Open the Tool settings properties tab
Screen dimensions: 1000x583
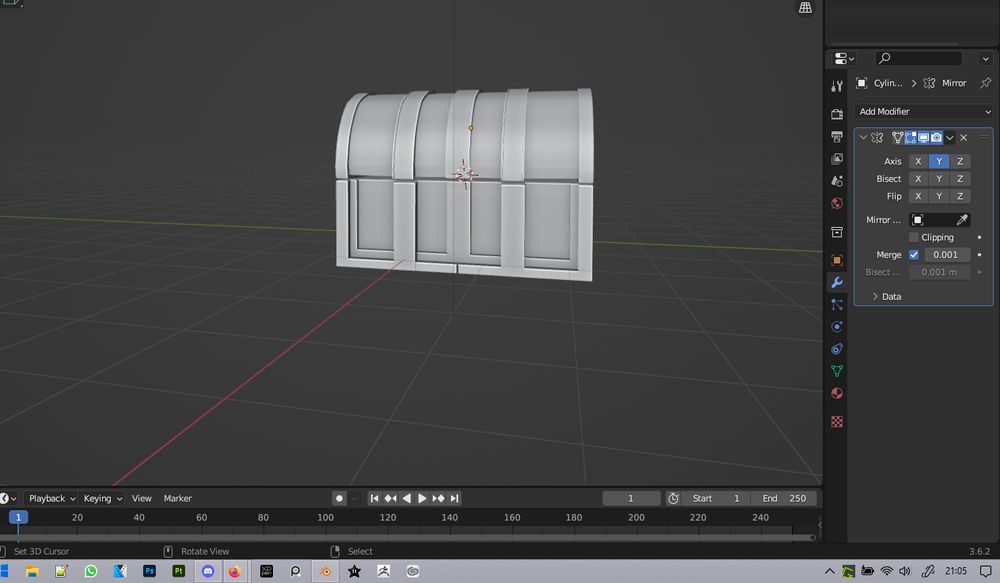coord(837,87)
